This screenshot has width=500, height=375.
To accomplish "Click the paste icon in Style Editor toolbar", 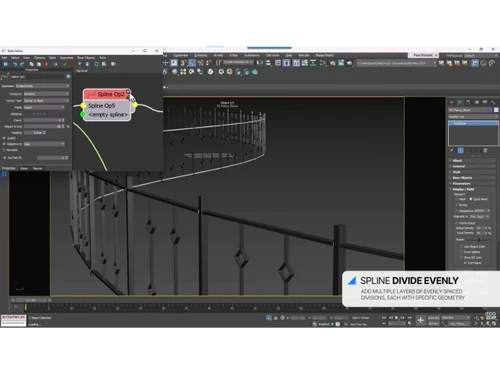I will point(39,64).
